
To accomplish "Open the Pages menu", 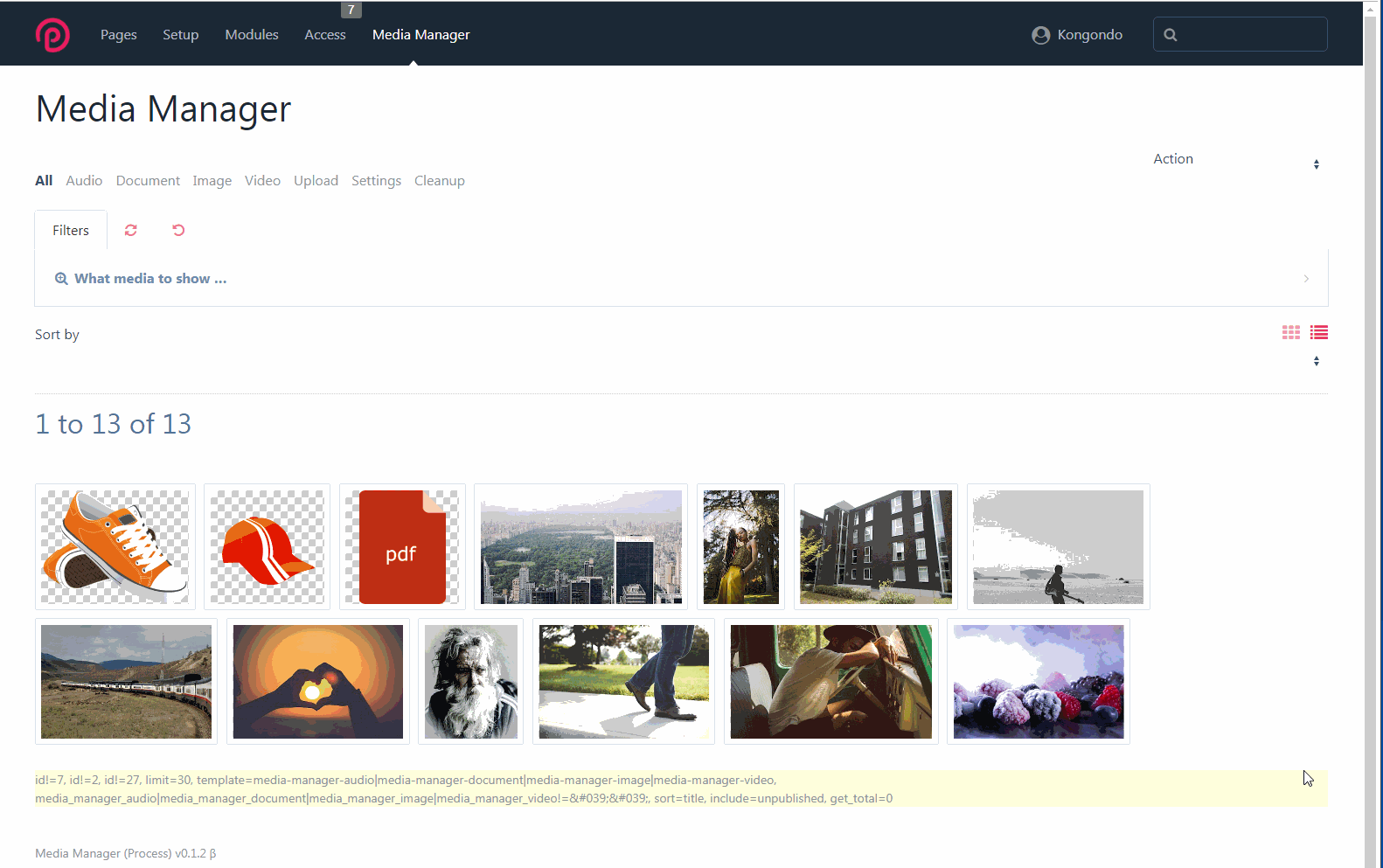I will pyautogui.click(x=119, y=35).
